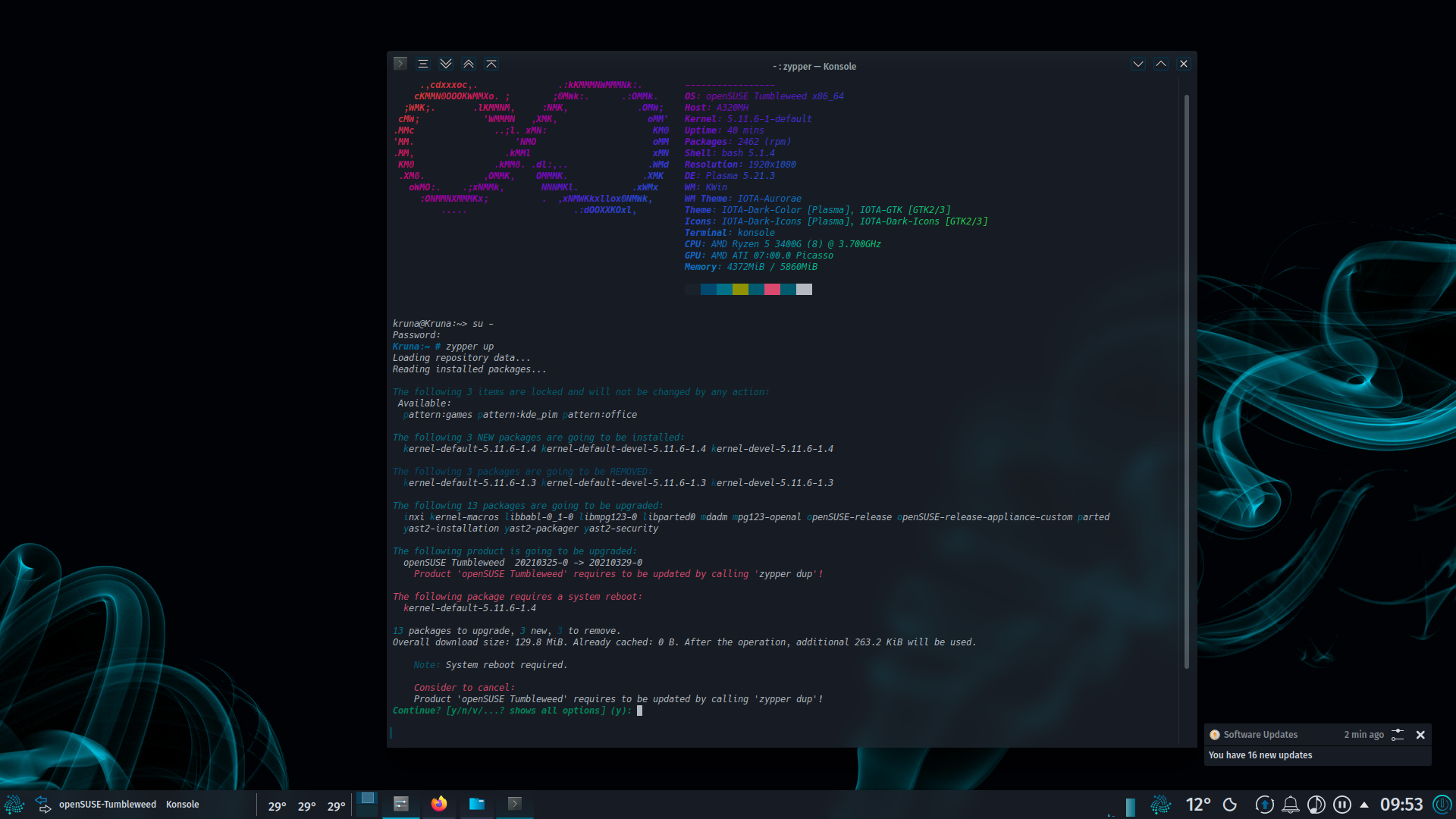Viewport: 1456px width, 819px height.
Task: Dismiss the Software Updates notification
Action: pyautogui.click(x=1420, y=735)
